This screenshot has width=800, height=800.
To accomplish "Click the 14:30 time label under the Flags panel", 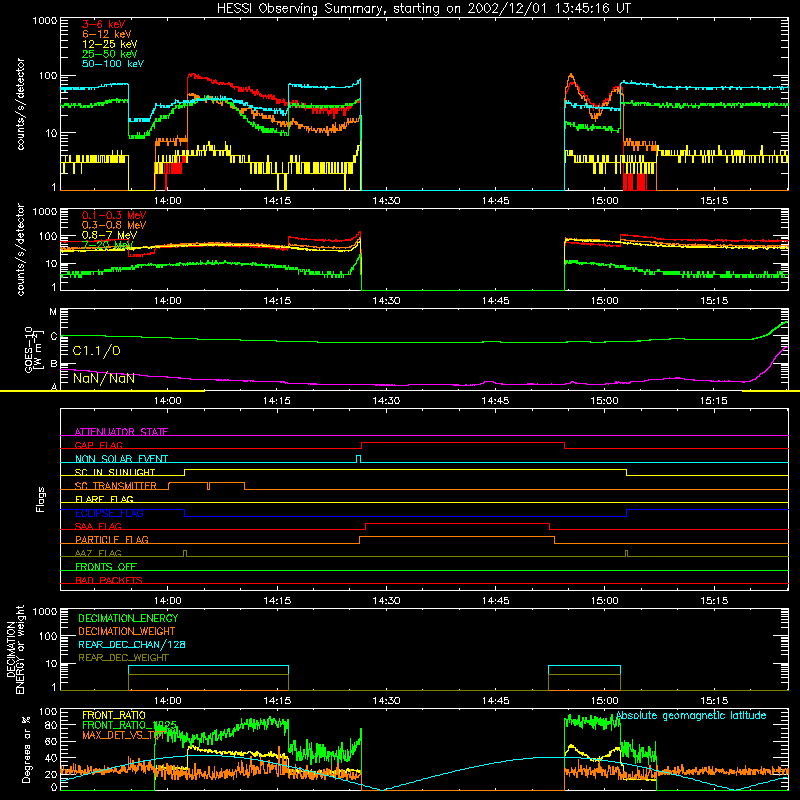I will pos(386,601).
